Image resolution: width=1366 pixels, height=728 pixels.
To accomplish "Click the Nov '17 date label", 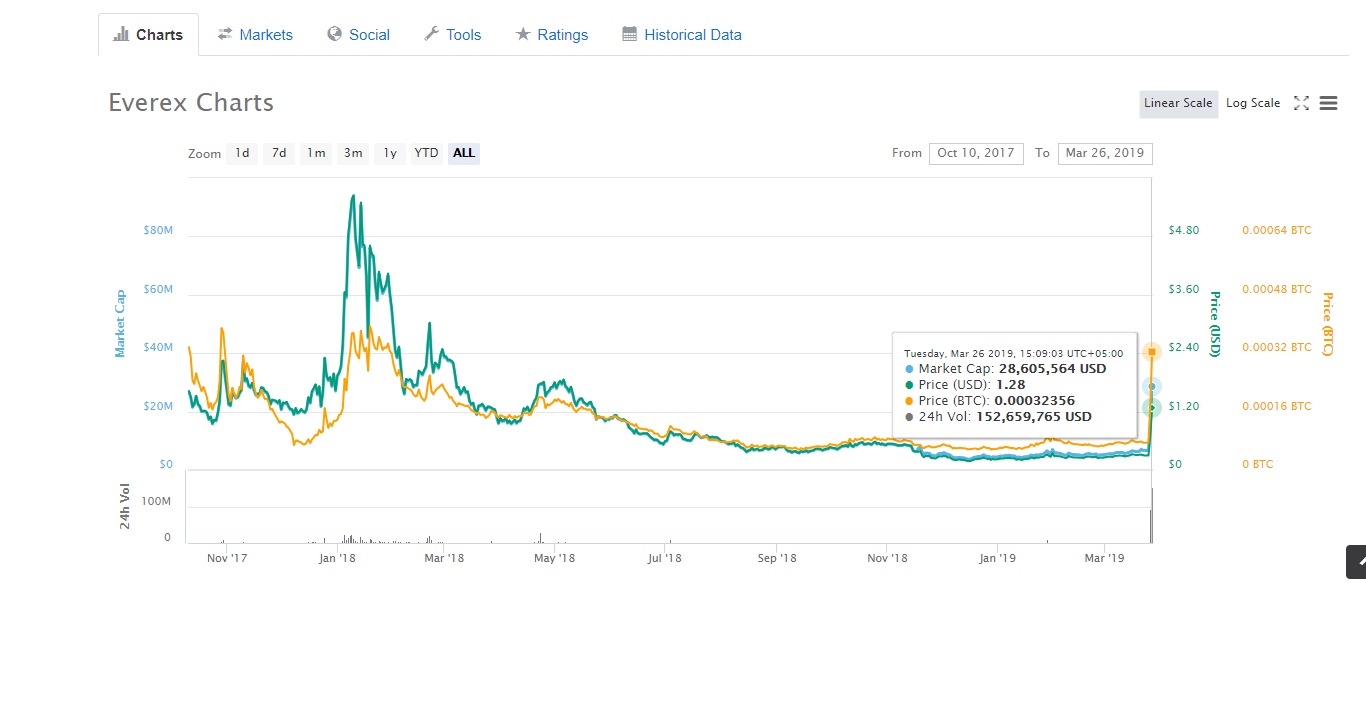I will pos(227,558).
